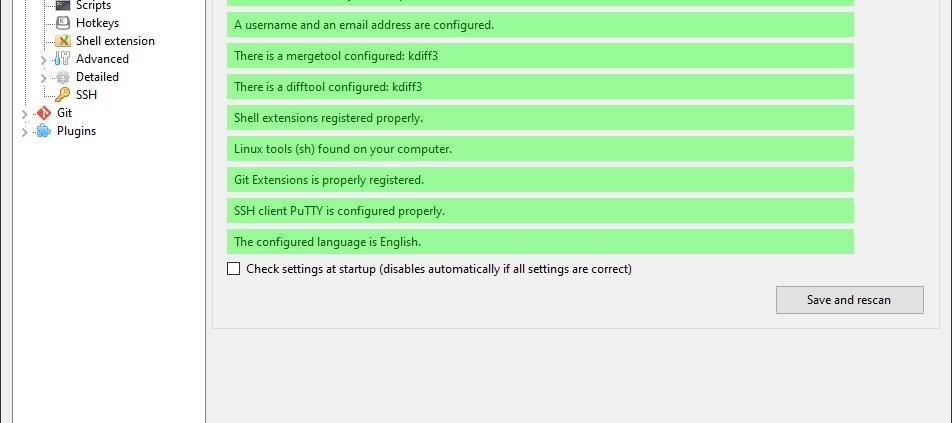The height and width of the screenshot is (423, 952).
Task: Click the mergetool configured kdiff3 message
Action: pos(540,56)
